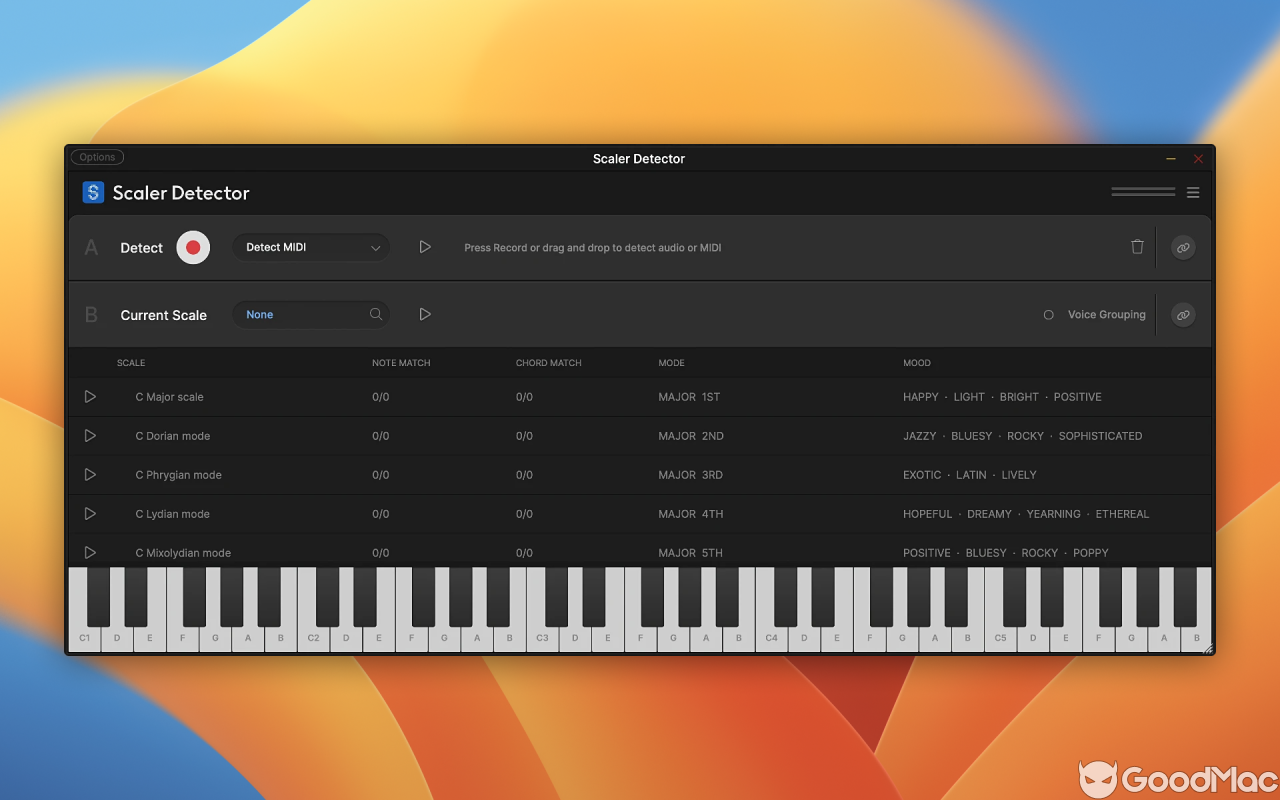Toggle the link sync icon in the Detect row

coord(1183,247)
